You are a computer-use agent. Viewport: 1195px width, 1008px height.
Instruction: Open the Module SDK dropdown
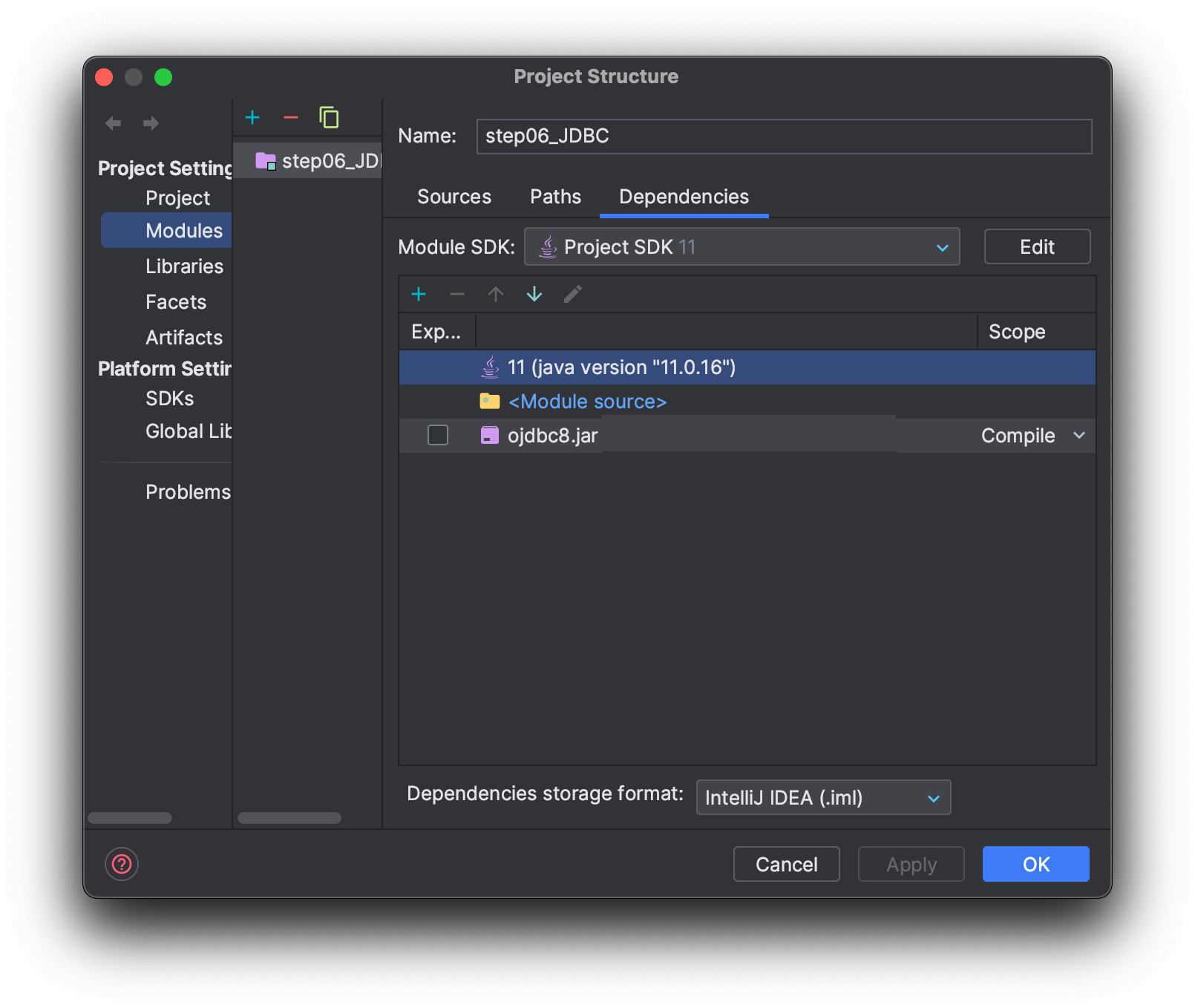(x=742, y=247)
